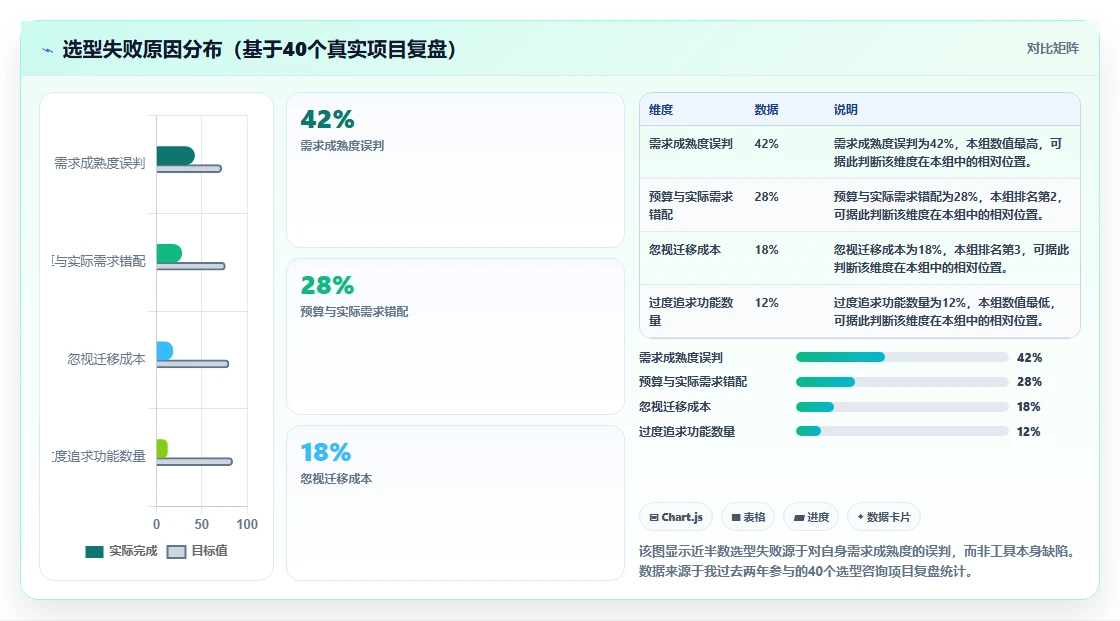The height and width of the screenshot is (621, 1120).
Task: Click the green 预算与实际需求错配 chart bar
Action: coord(169,253)
